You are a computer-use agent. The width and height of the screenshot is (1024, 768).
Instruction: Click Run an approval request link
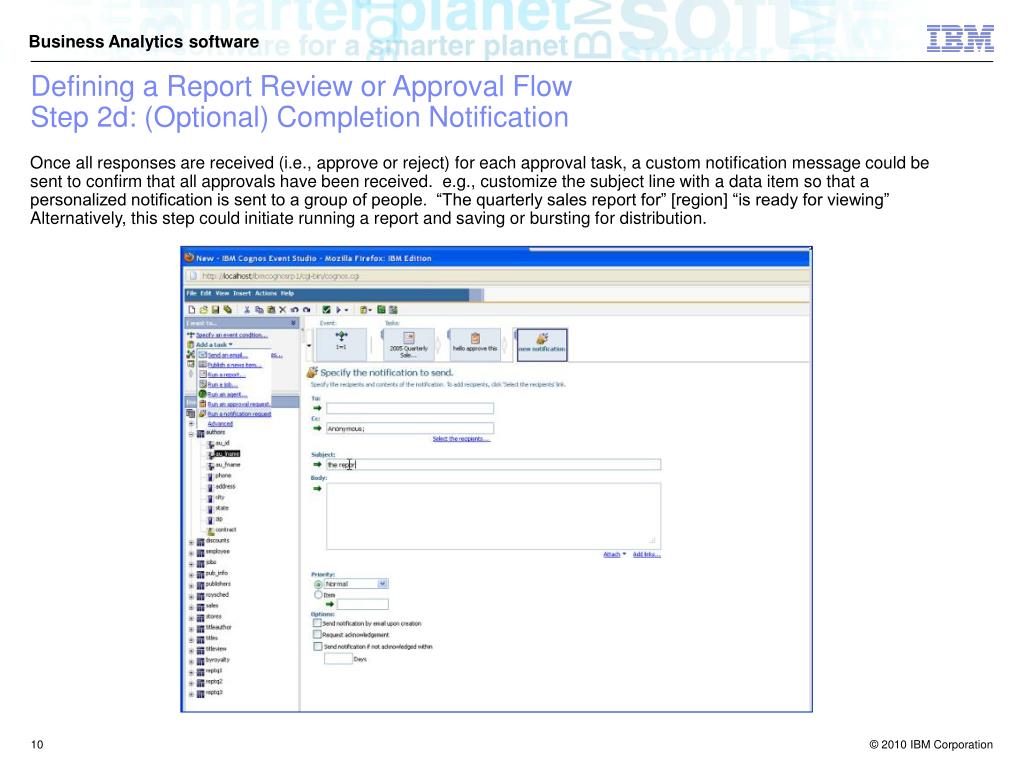[x=239, y=404]
